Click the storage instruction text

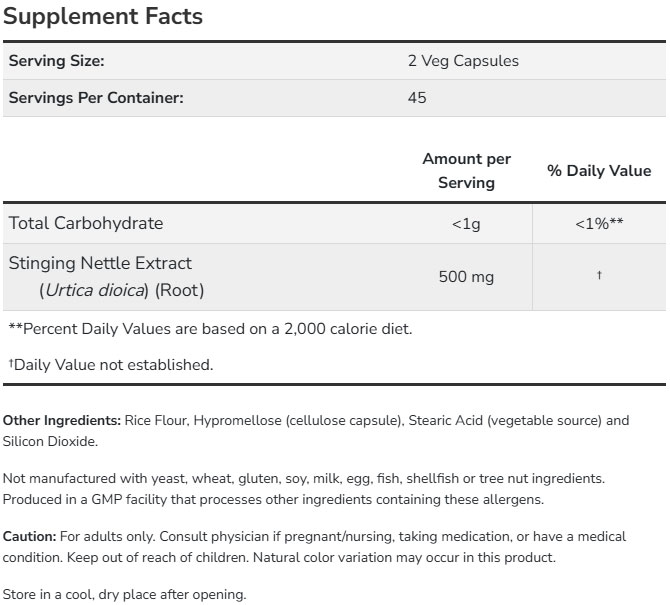tap(124, 595)
